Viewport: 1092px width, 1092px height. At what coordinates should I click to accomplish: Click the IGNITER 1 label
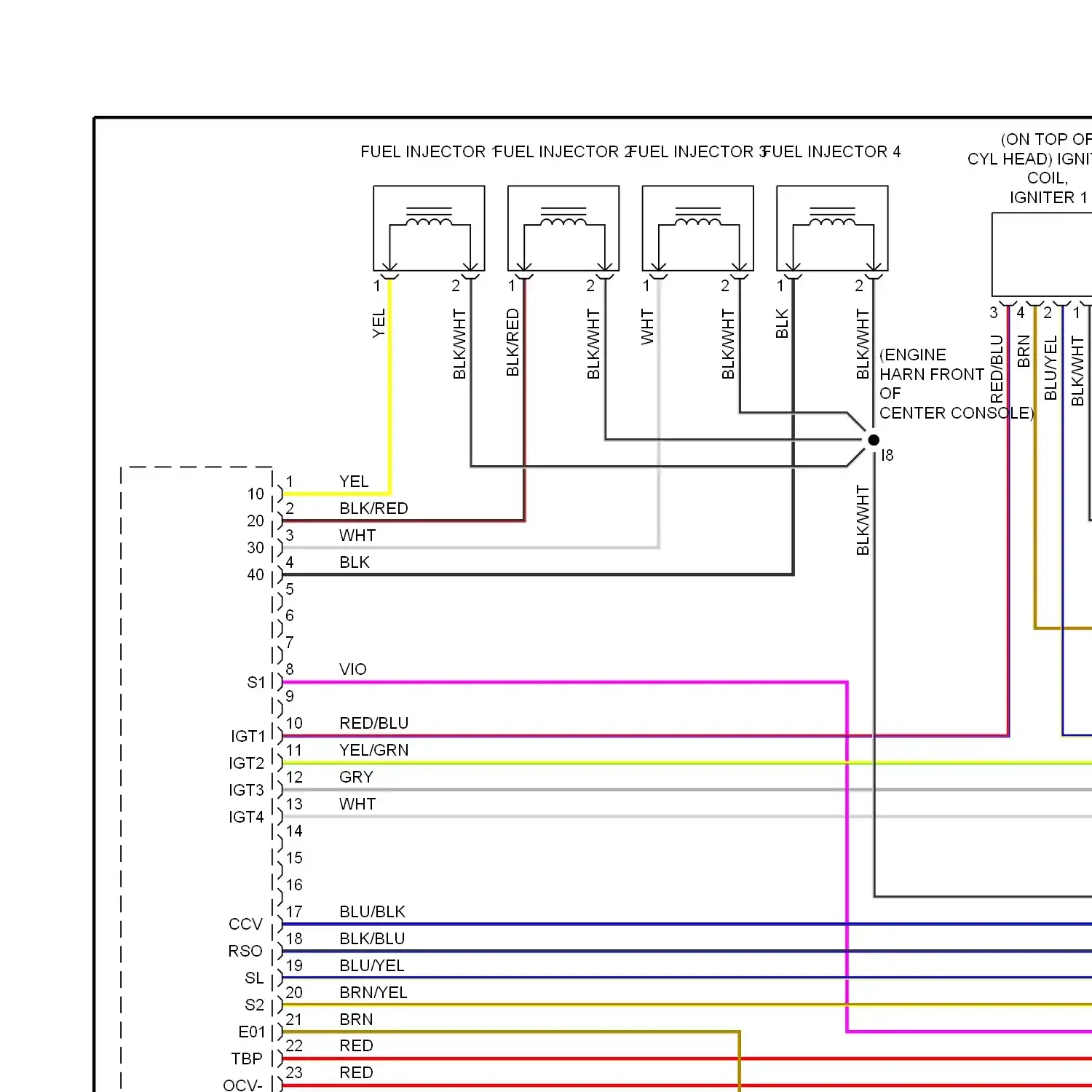(1048, 197)
